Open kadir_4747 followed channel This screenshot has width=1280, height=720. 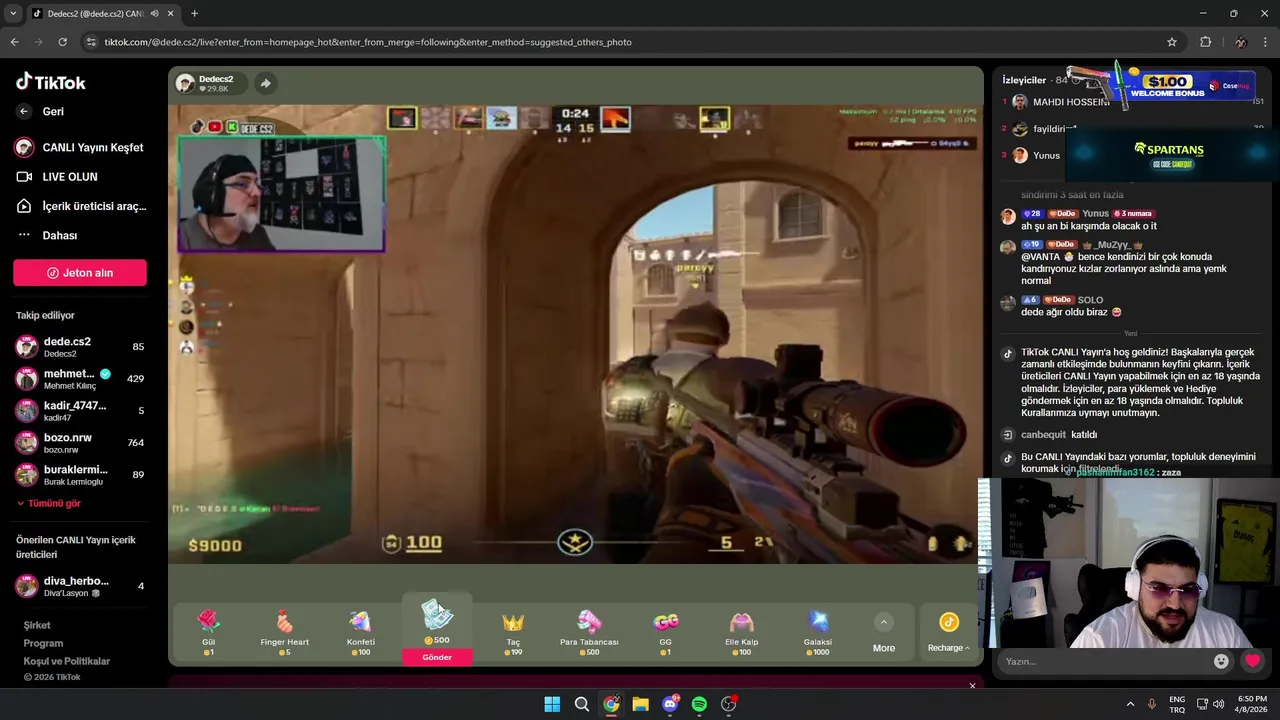click(x=80, y=411)
